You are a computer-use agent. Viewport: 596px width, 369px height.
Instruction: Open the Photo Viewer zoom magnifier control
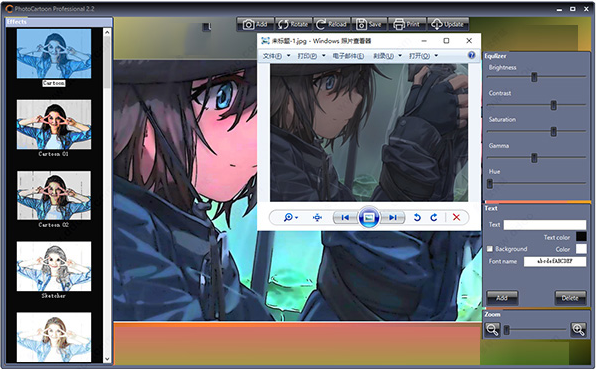290,217
